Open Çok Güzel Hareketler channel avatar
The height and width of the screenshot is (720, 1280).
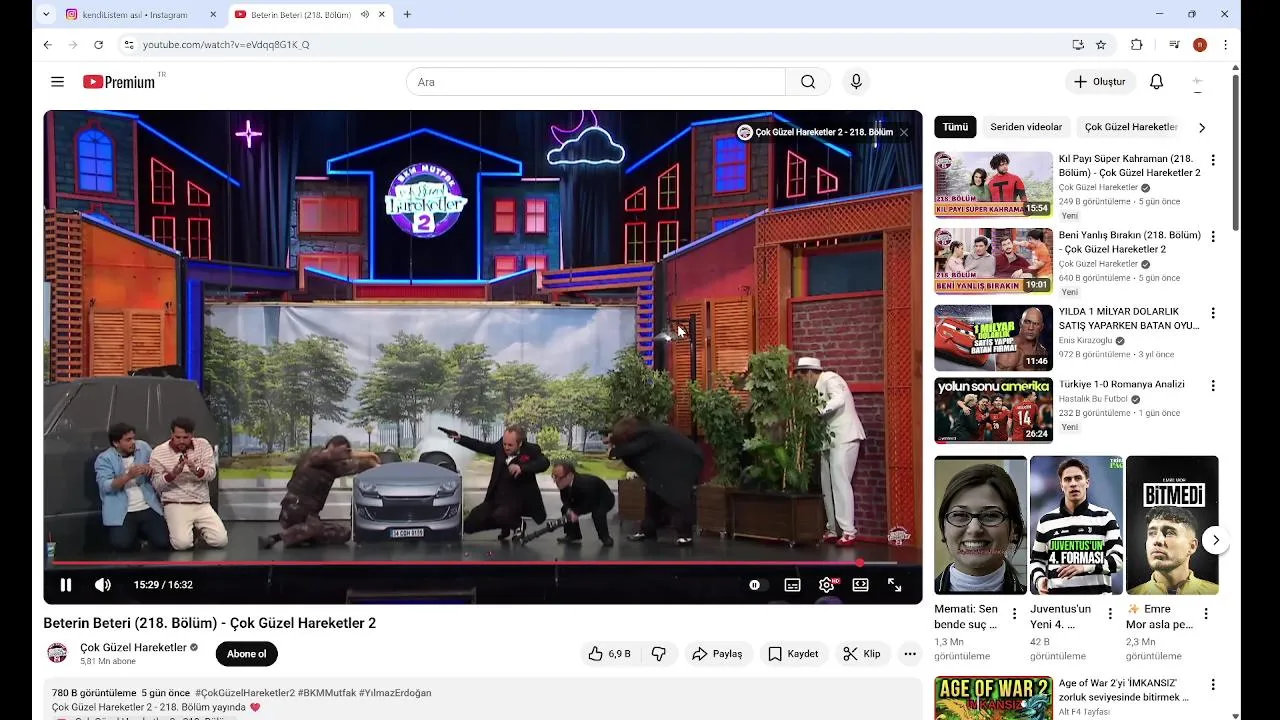58,653
